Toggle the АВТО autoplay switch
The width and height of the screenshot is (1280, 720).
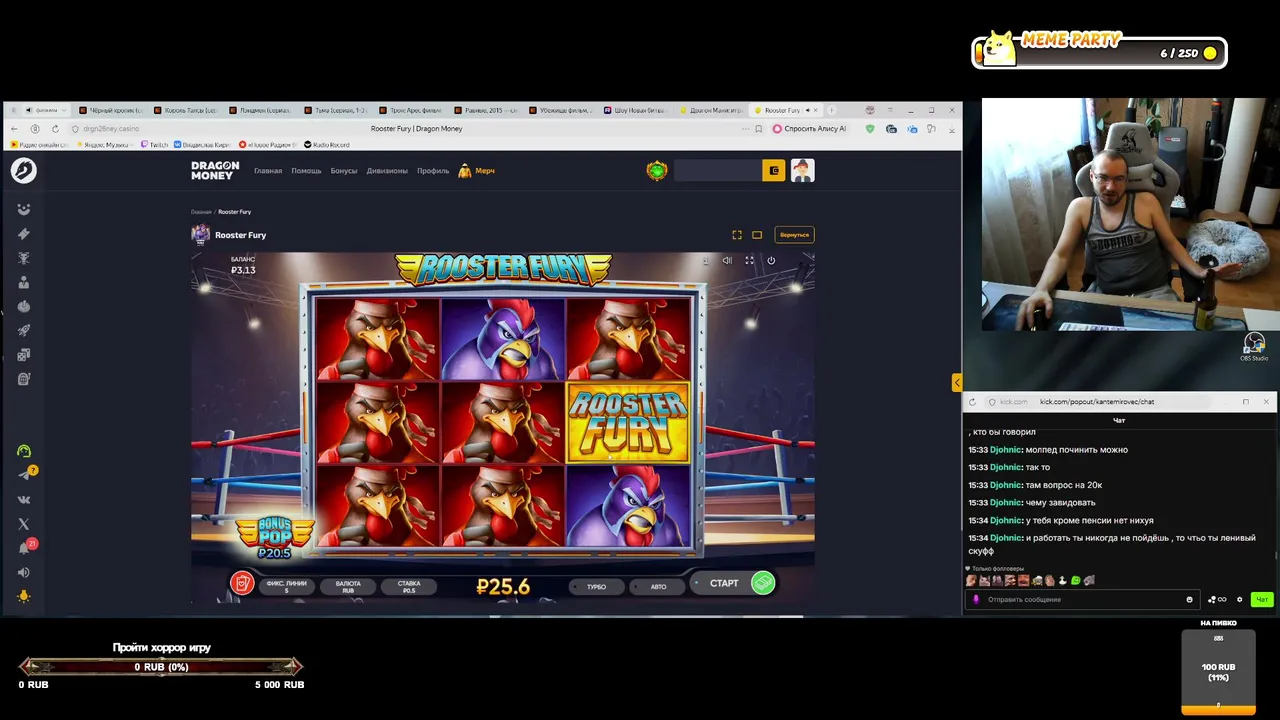(x=658, y=587)
